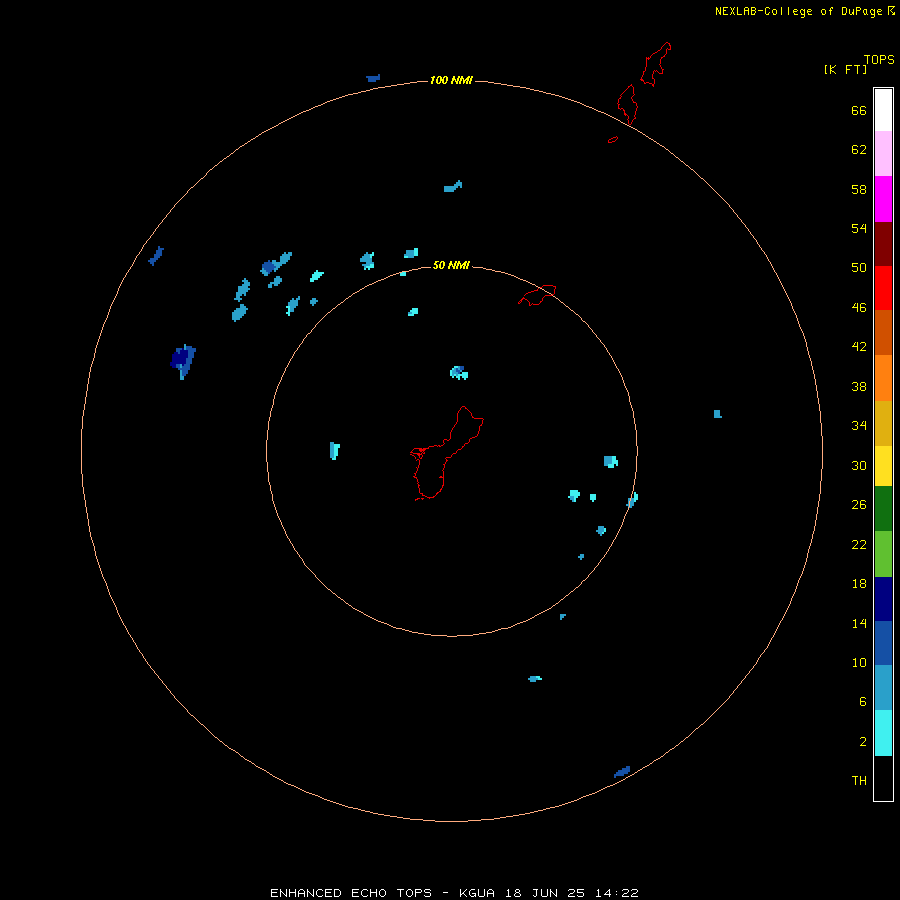Click the 2 scale label
Screen dimensions: 900x900
(x=863, y=742)
